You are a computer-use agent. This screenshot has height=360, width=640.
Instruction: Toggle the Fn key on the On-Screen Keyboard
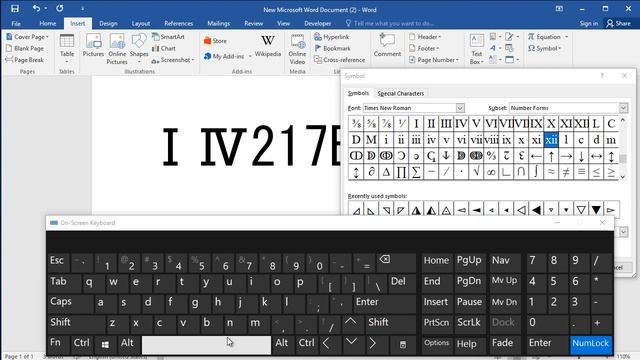58,344
